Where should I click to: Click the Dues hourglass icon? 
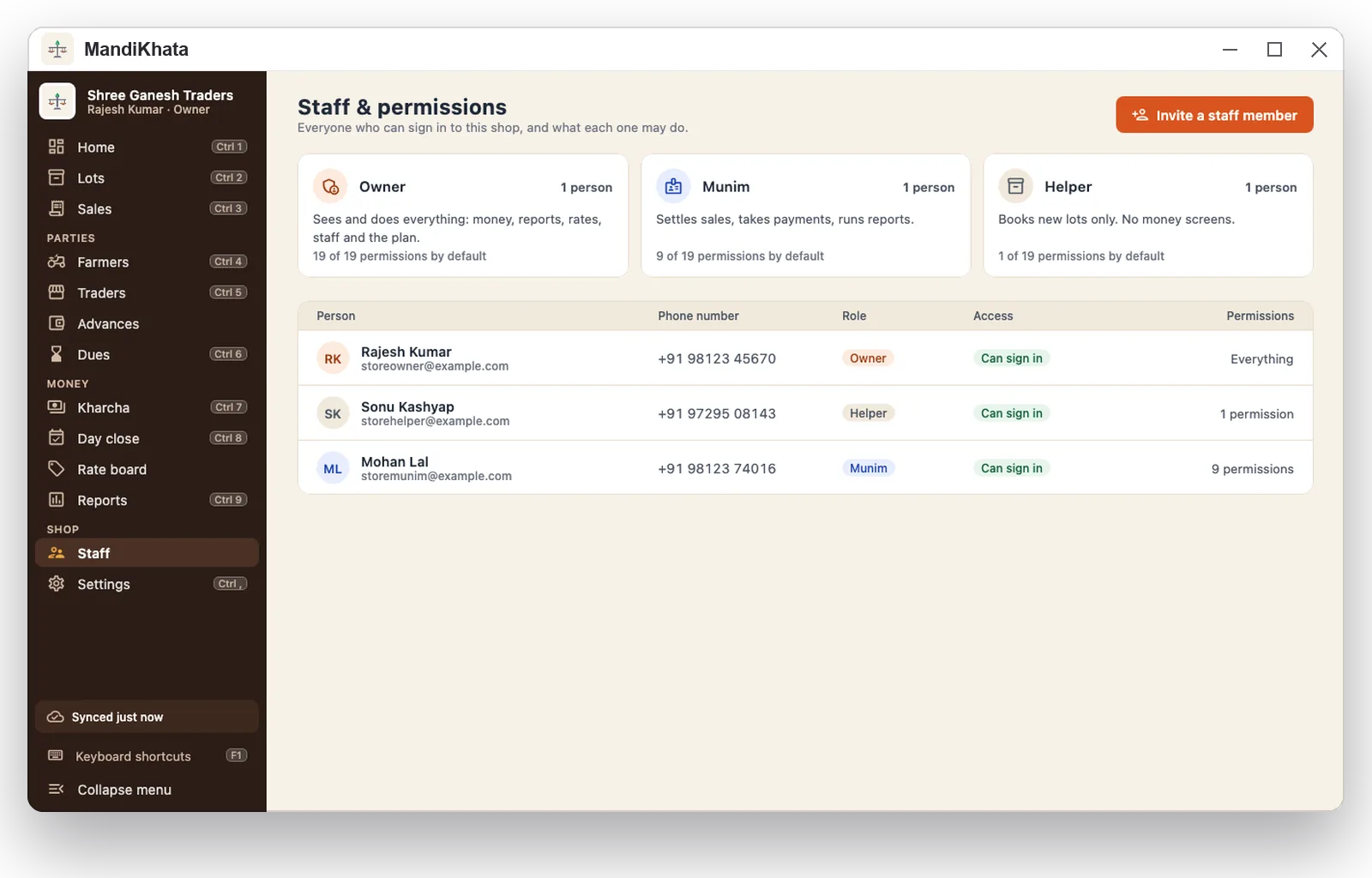point(57,354)
